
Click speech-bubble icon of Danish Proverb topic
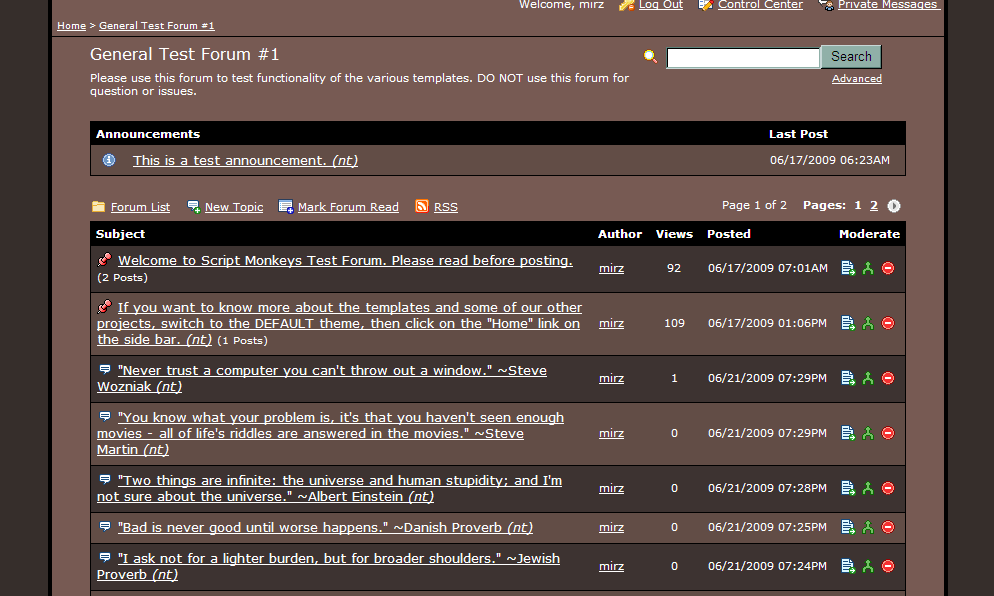tap(105, 526)
